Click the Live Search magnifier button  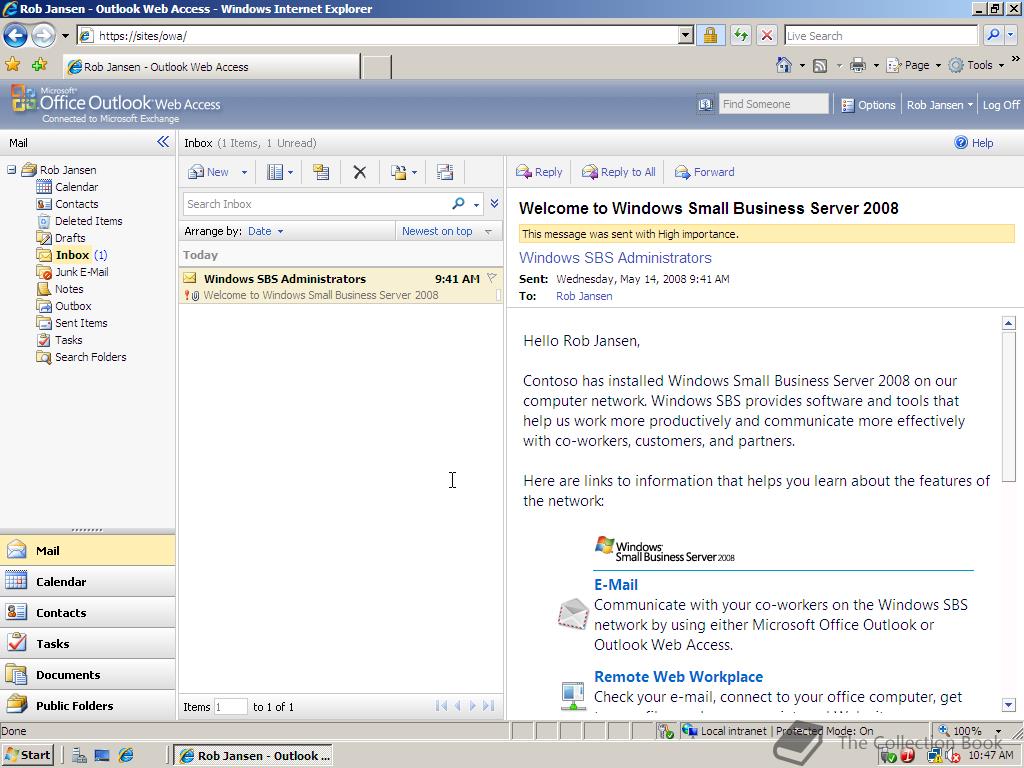(993, 35)
